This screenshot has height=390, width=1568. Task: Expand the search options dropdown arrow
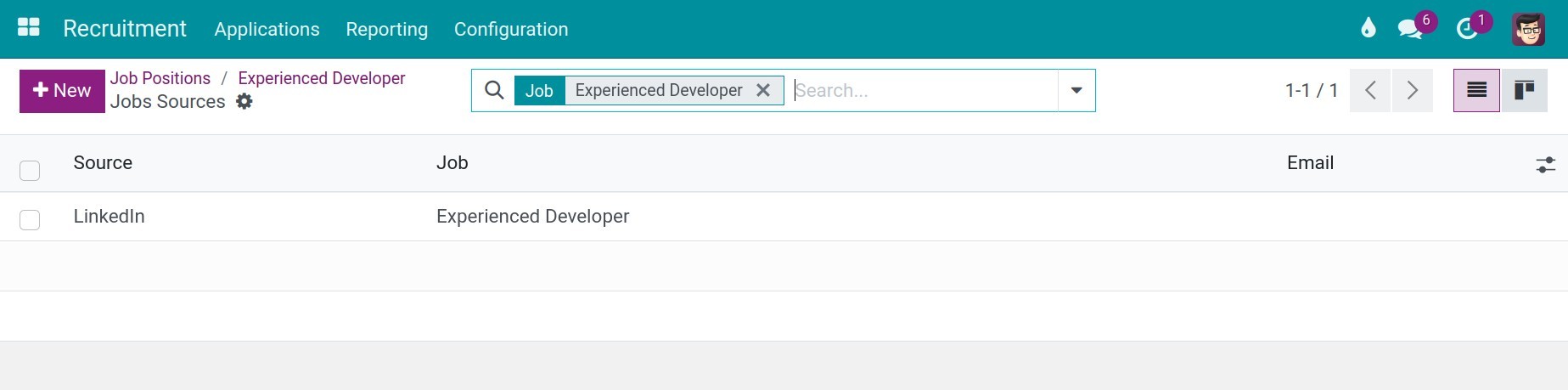click(x=1076, y=90)
